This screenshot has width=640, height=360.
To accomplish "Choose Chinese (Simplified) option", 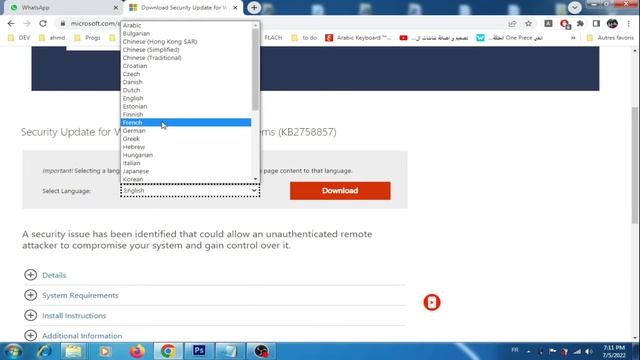I will click(186, 50).
